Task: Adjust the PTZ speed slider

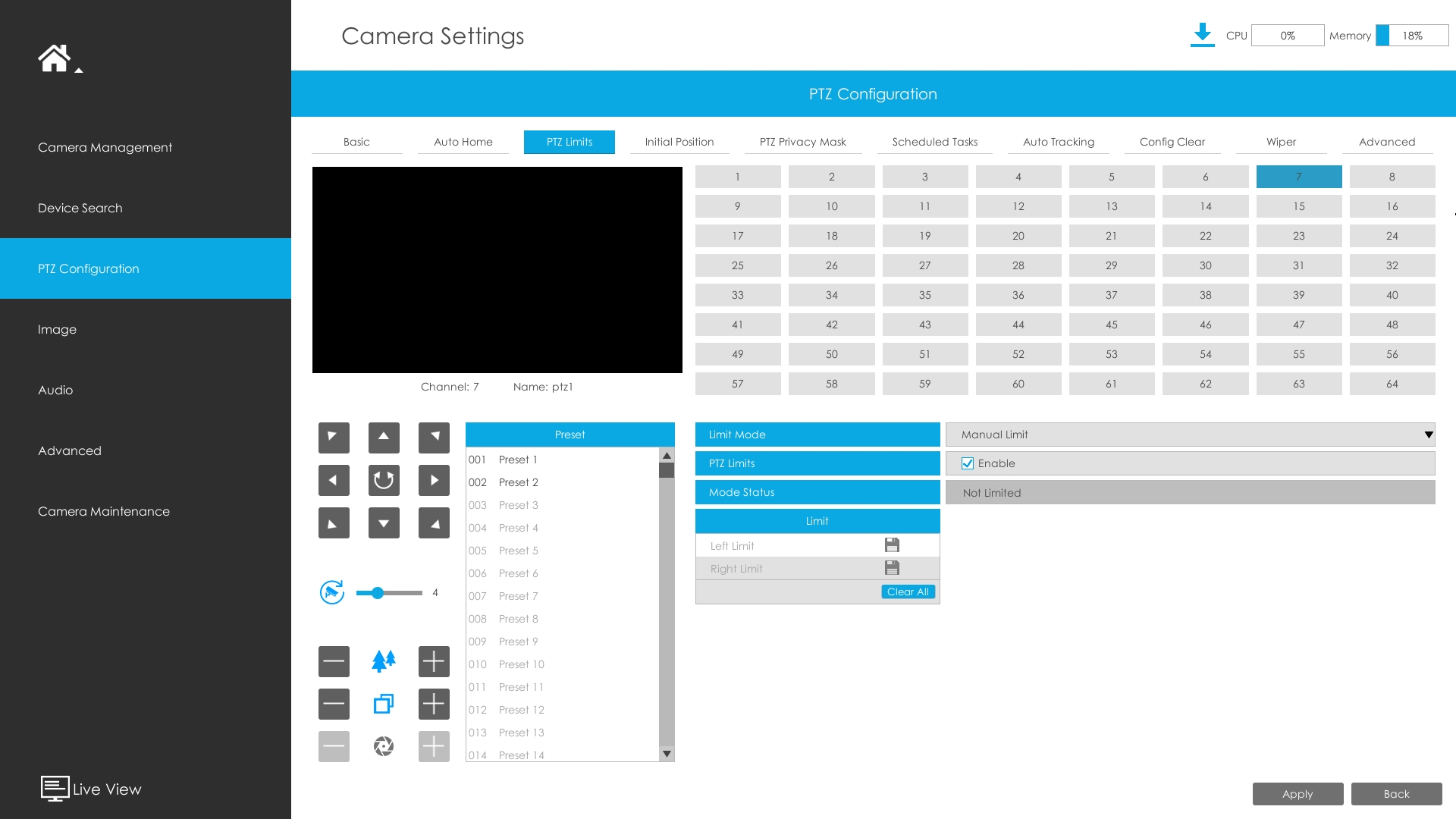Action: tap(378, 593)
